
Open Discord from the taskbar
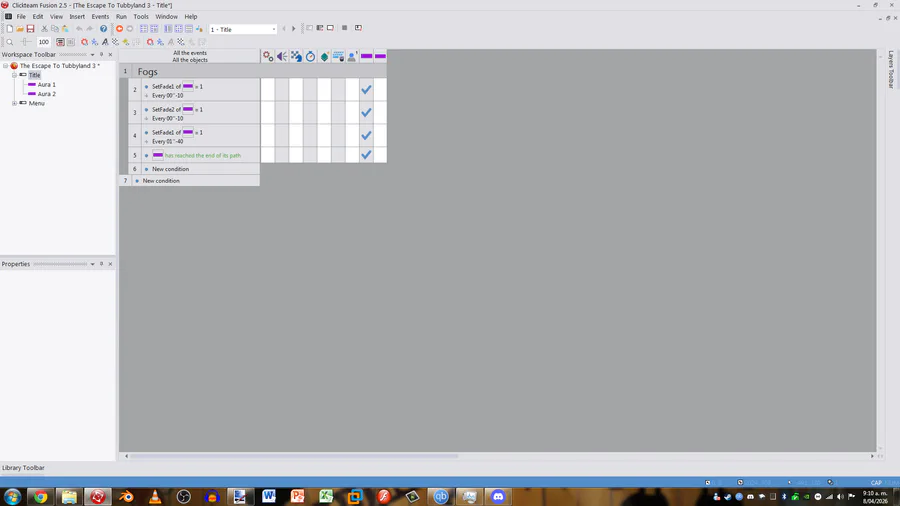498,496
